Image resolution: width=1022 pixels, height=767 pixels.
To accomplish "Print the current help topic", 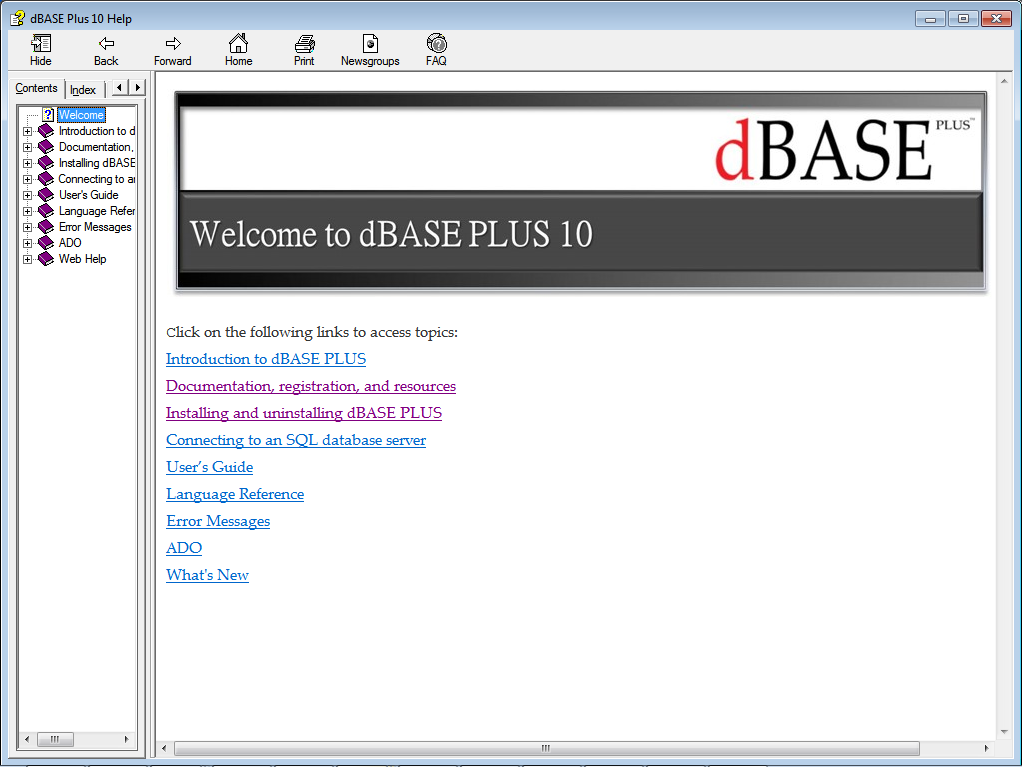I will [x=304, y=44].
